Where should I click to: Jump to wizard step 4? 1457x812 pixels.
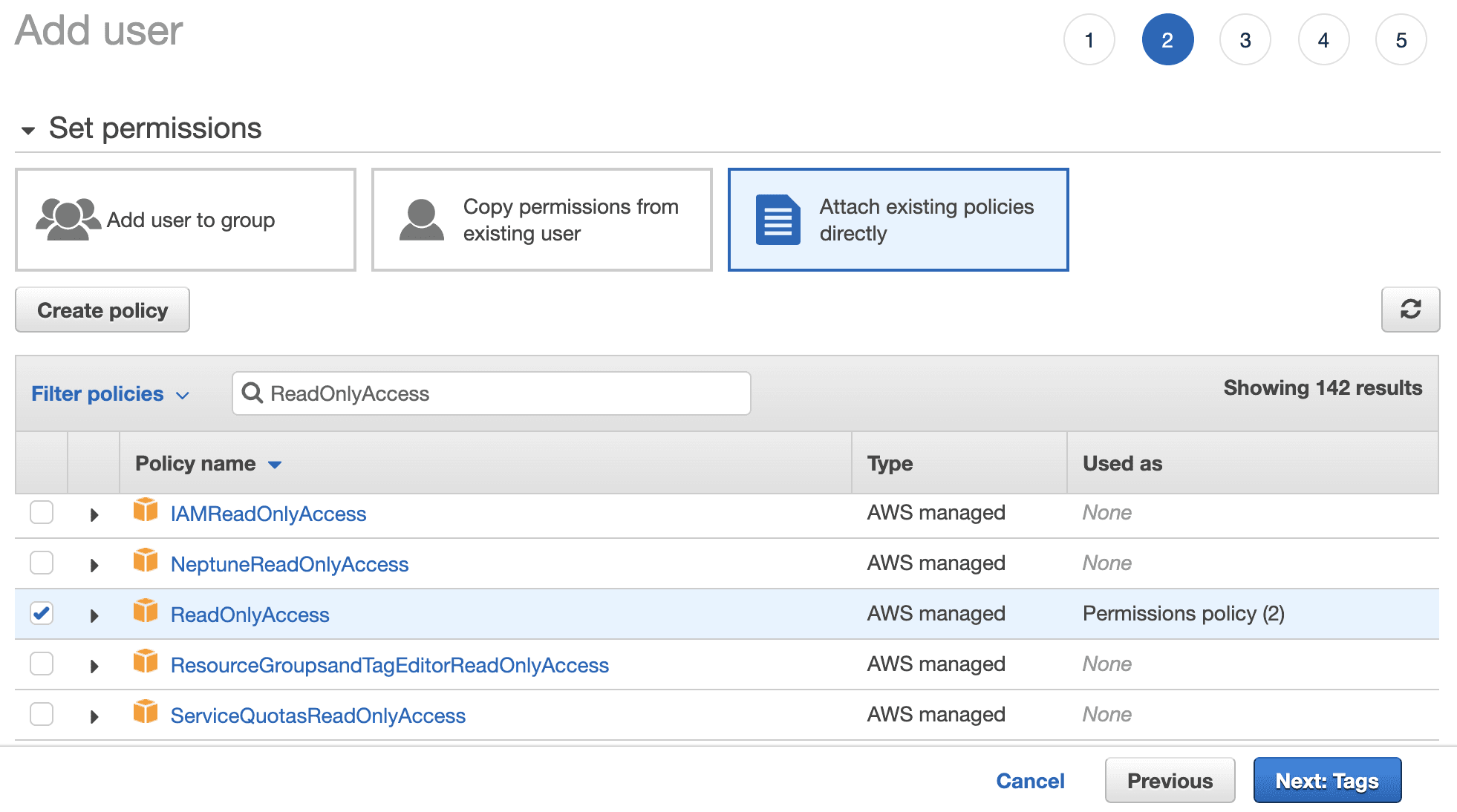(1323, 39)
